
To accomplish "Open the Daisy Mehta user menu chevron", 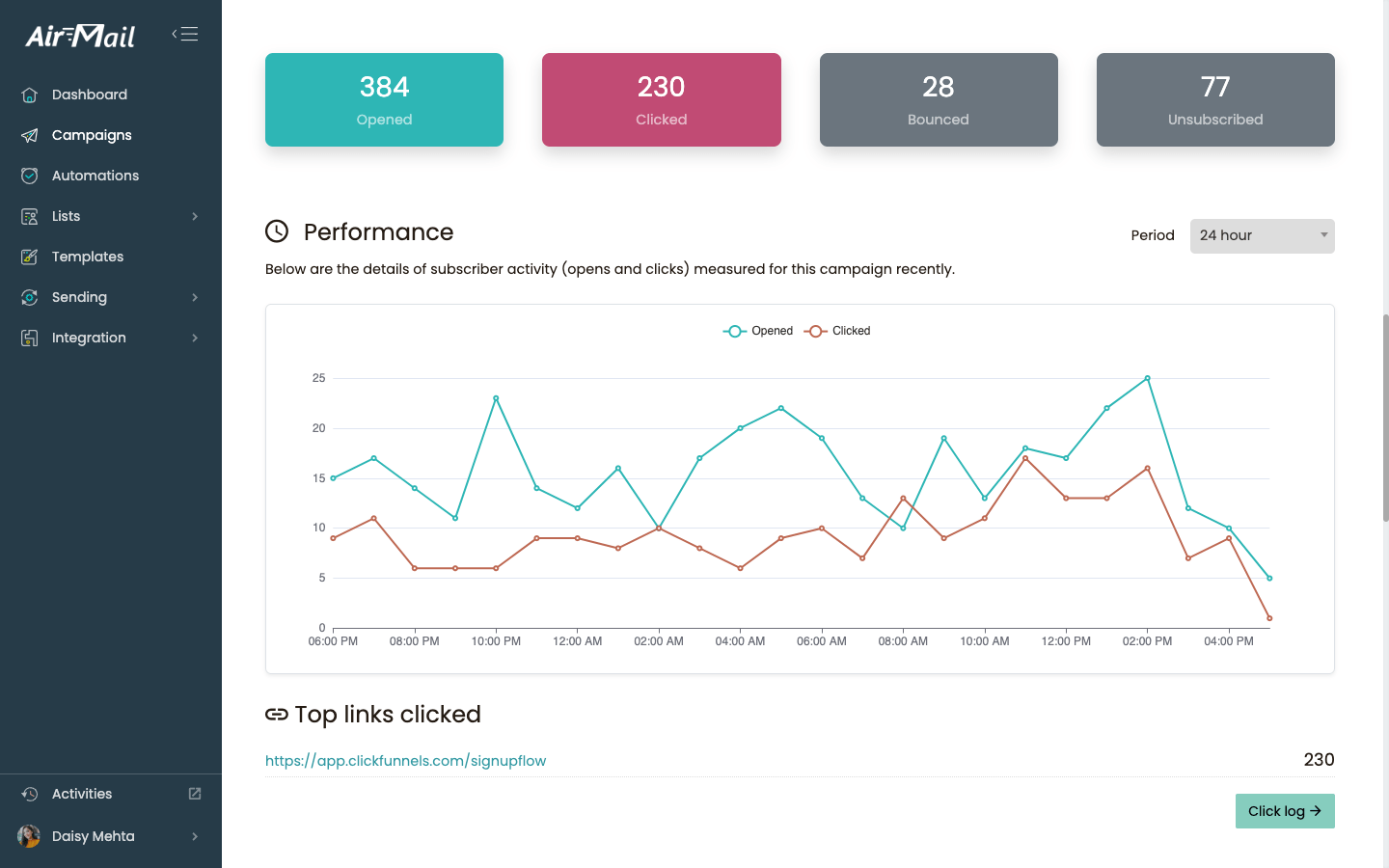I will (x=195, y=836).
